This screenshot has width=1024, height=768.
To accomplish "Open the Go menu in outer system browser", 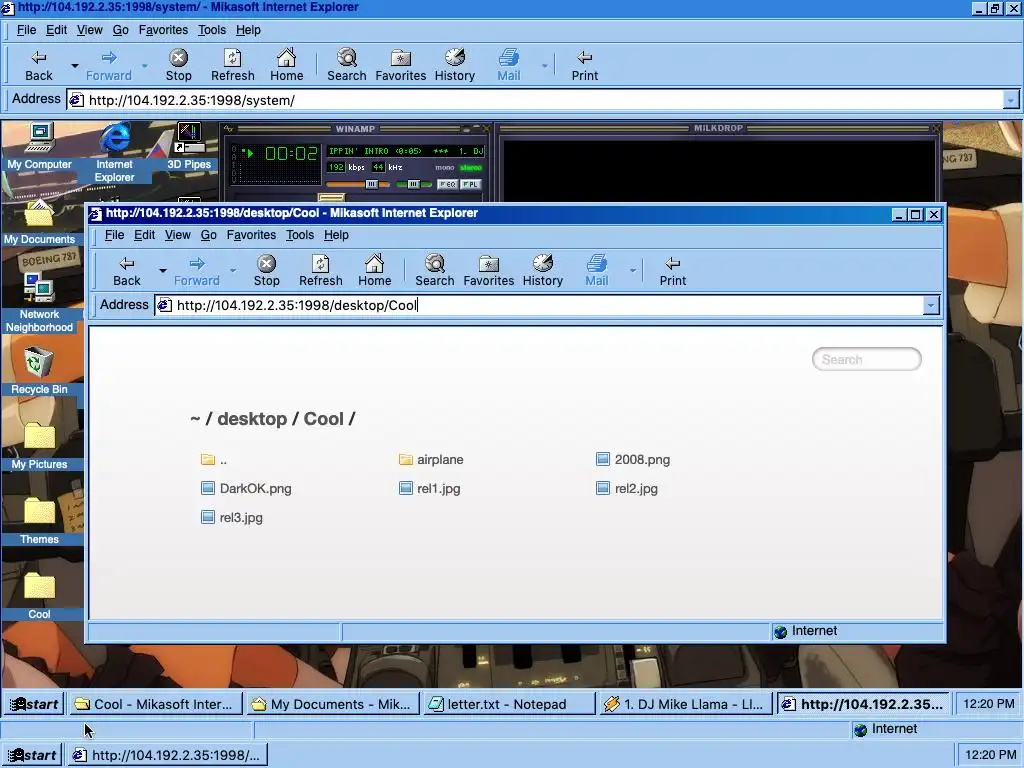I will coord(120,30).
